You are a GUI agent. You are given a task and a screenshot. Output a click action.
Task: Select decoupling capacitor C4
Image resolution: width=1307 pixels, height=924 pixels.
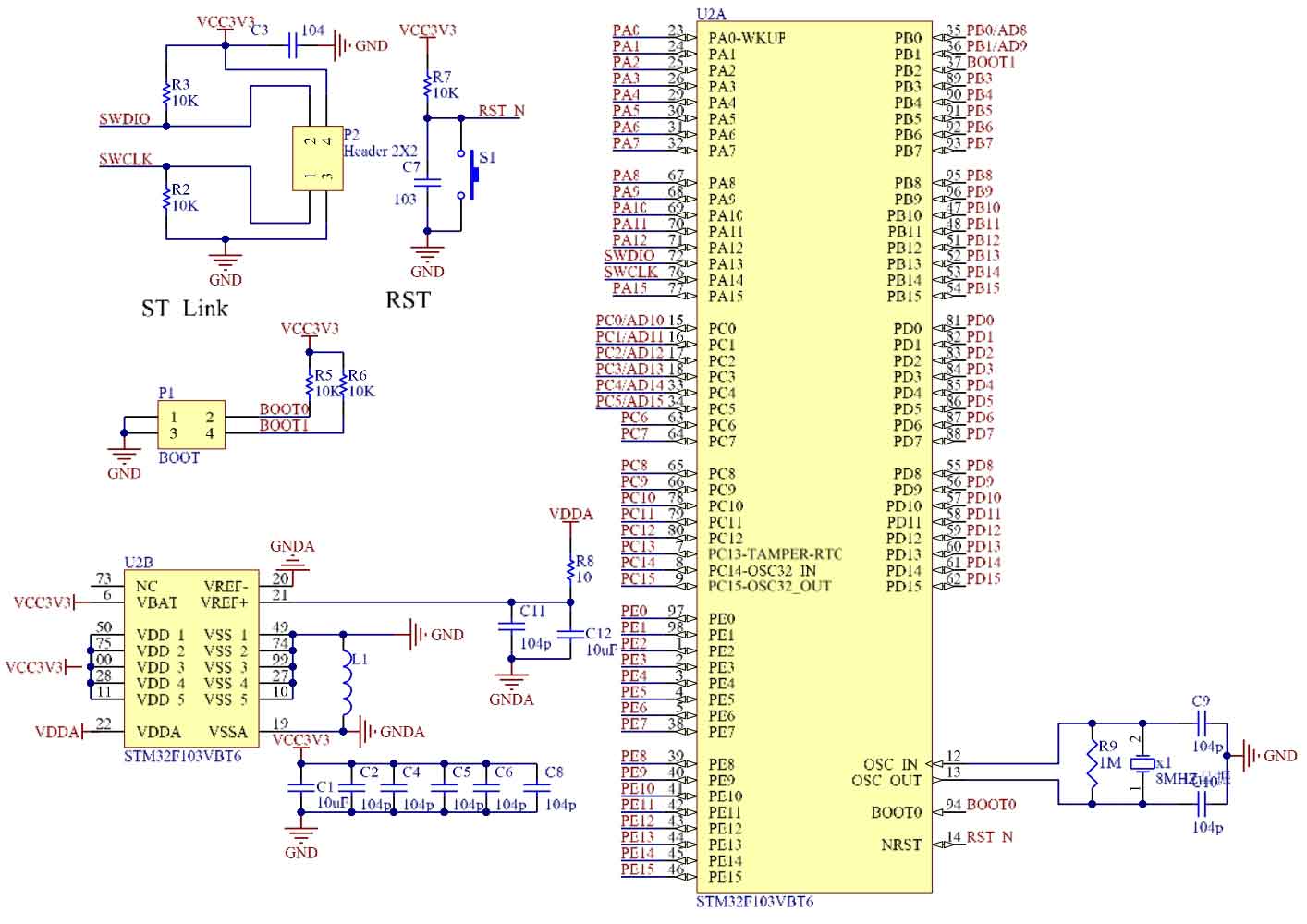tap(393, 787)
